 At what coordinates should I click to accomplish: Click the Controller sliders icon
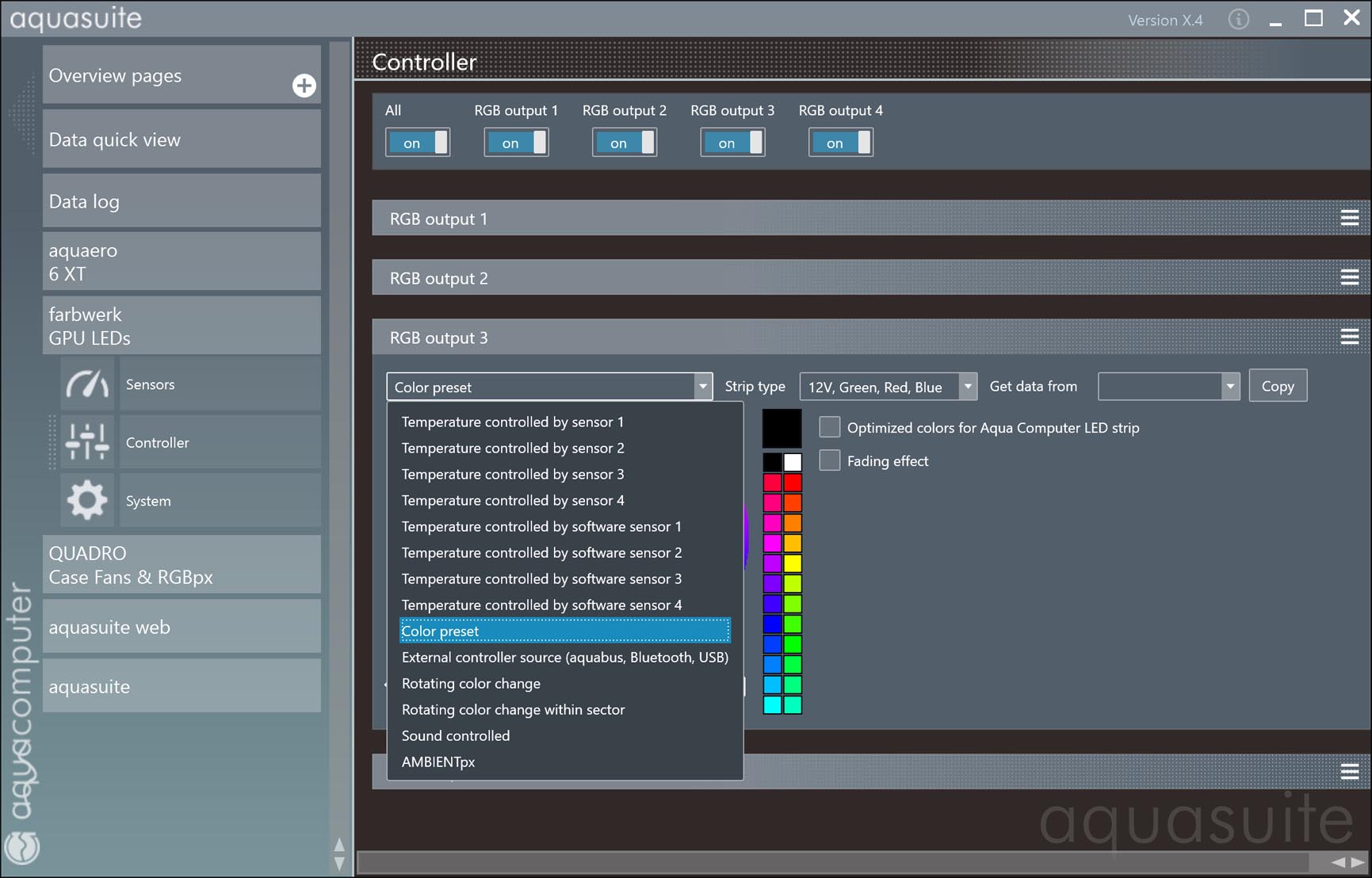pos(87,442)
